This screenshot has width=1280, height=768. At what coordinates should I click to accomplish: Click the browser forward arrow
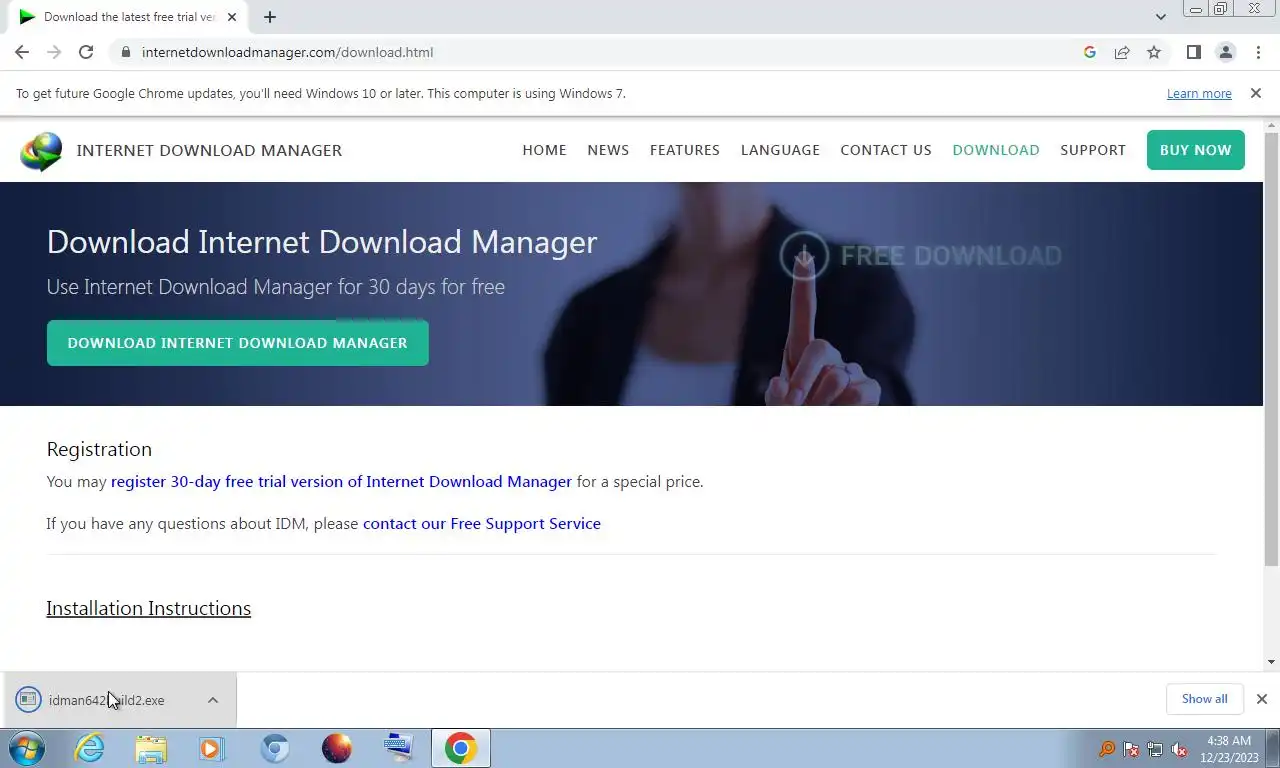[54, 52]
